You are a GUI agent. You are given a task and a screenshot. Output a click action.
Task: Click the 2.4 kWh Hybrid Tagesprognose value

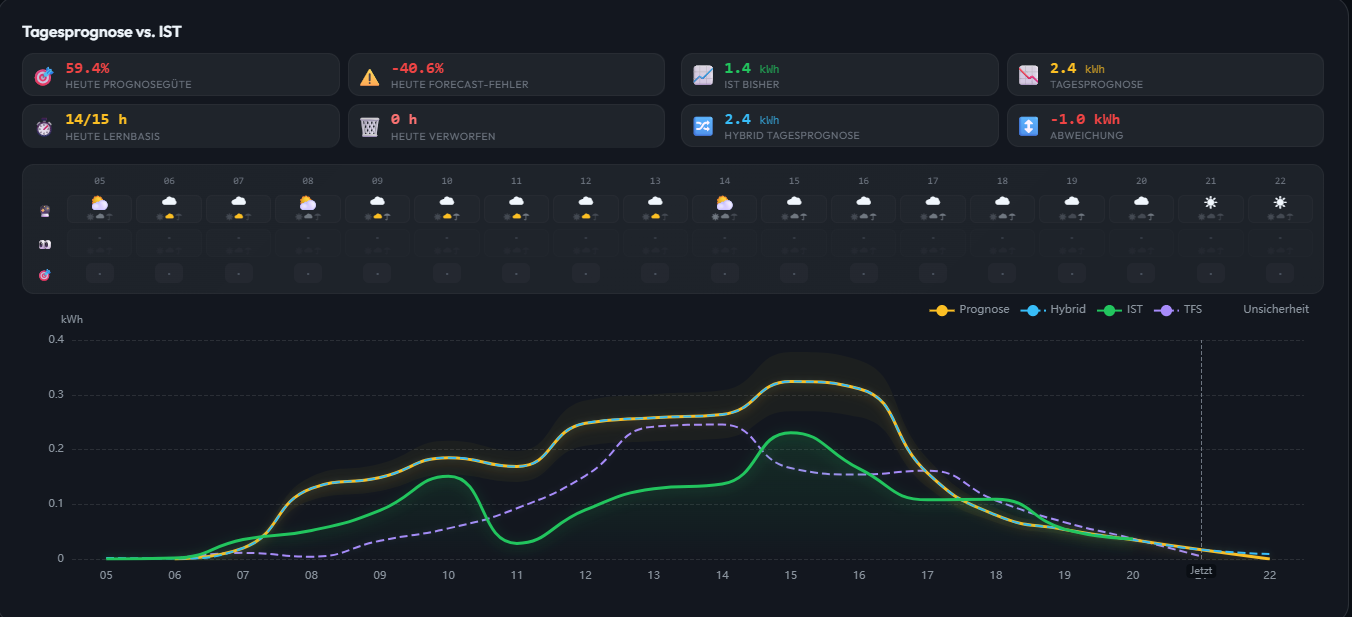pyautogui.click(x=751, y=120)
